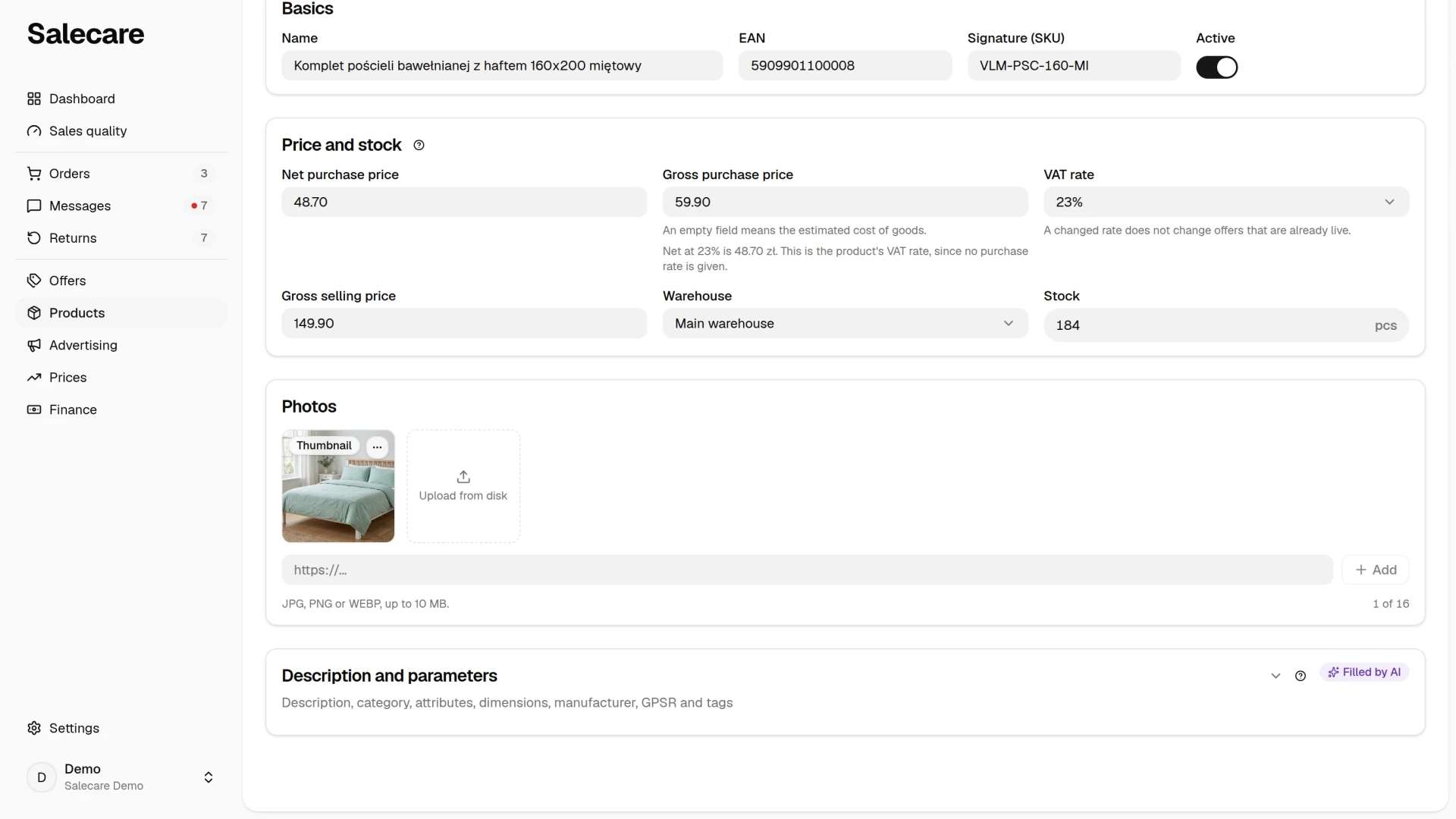Click the Prices trend icon

34,378
